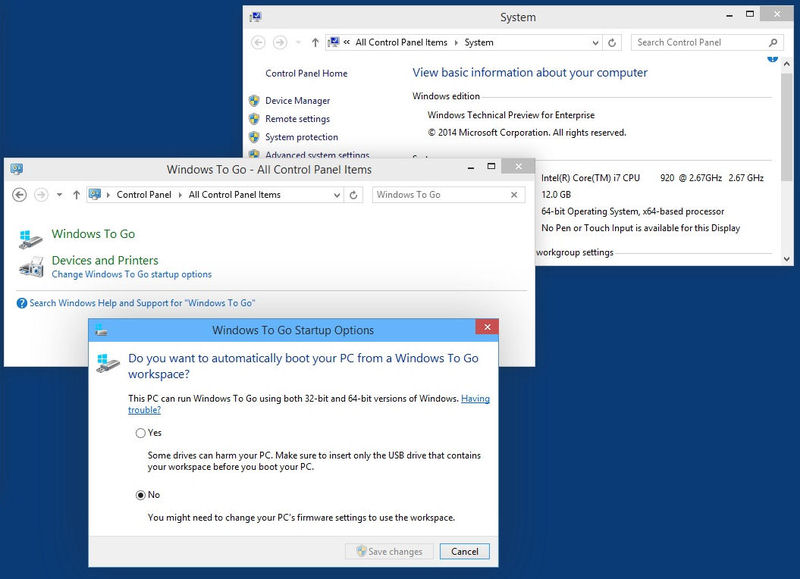Open Advanced system settings link
The height and width of the screenshot is (579, 800).
coord(317,154)
